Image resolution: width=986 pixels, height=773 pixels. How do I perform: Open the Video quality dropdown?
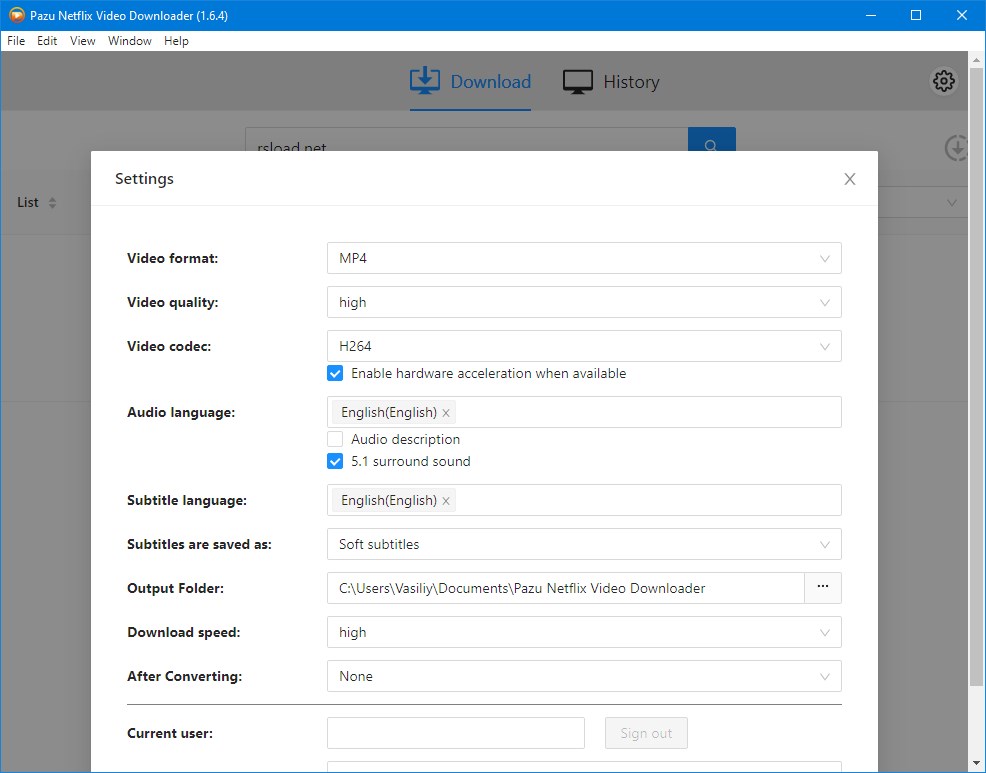click(584, 302)
